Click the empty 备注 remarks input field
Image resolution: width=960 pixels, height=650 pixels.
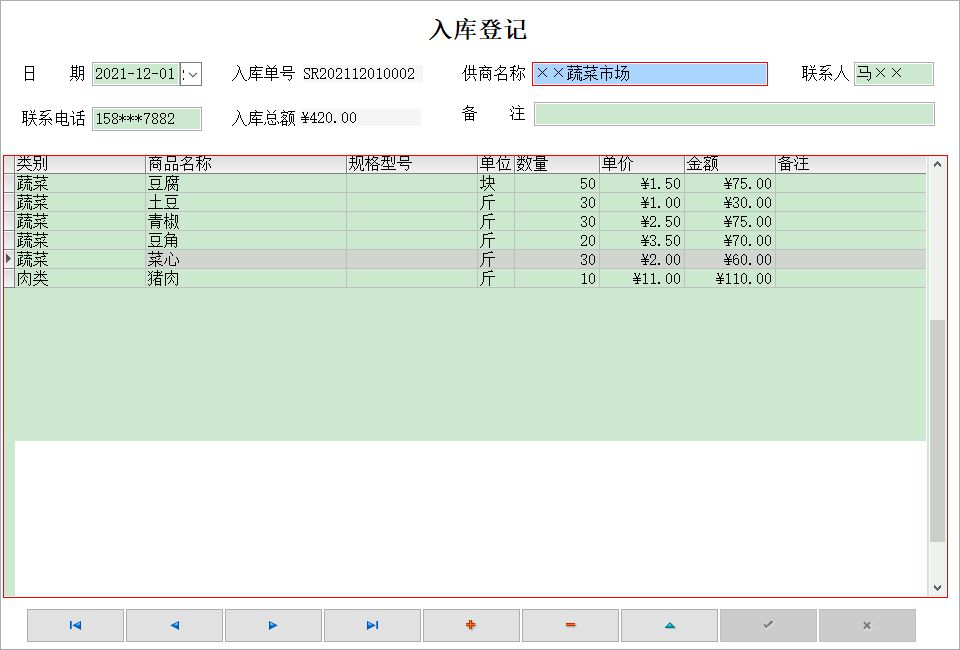[734, 114]
